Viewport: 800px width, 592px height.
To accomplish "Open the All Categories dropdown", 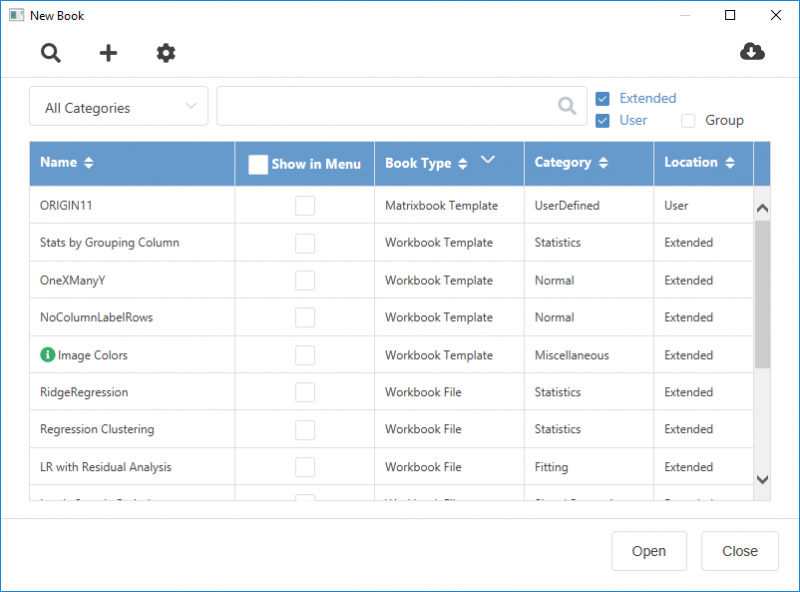I will click(119, 107).
